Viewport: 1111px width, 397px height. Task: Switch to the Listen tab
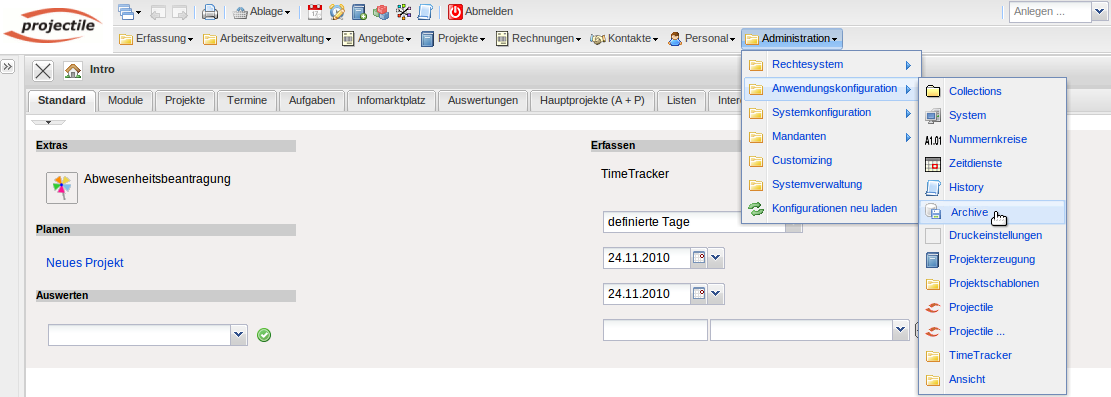tap(682, 101)
